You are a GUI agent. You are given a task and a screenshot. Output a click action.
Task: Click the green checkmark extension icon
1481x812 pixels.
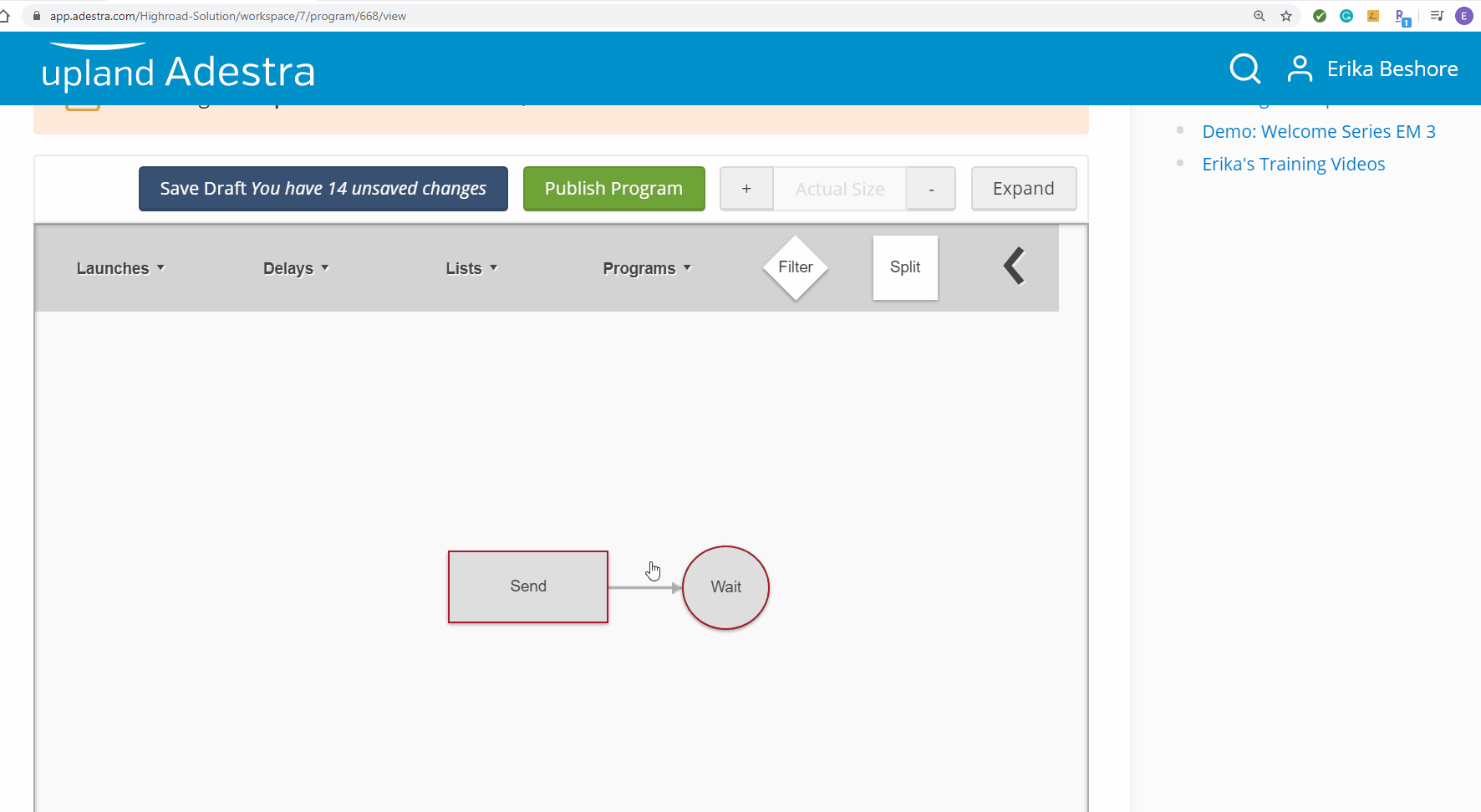(x=1320, y=16)
